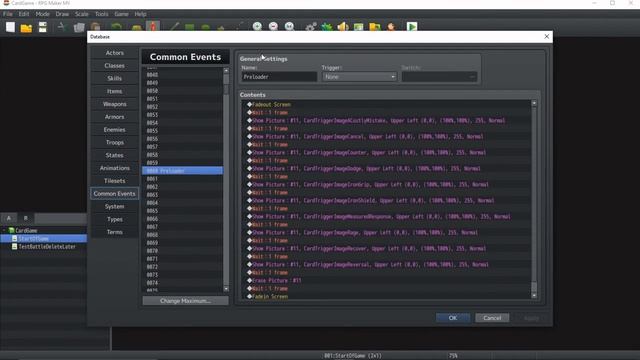Open the Types database tab

(x=115, y=219)
